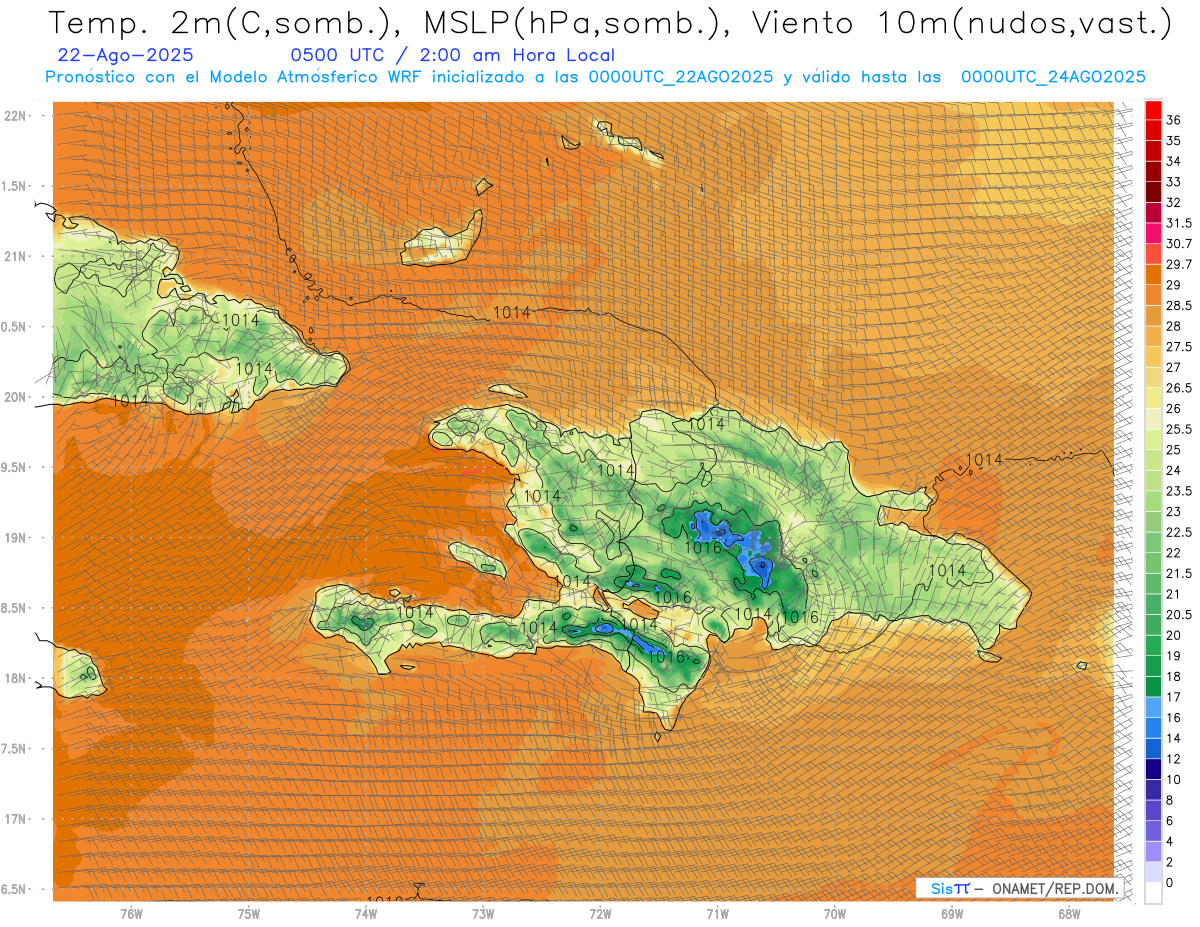
Task: Click temperature legend value '25.5'
Action: coord(1179,429)
